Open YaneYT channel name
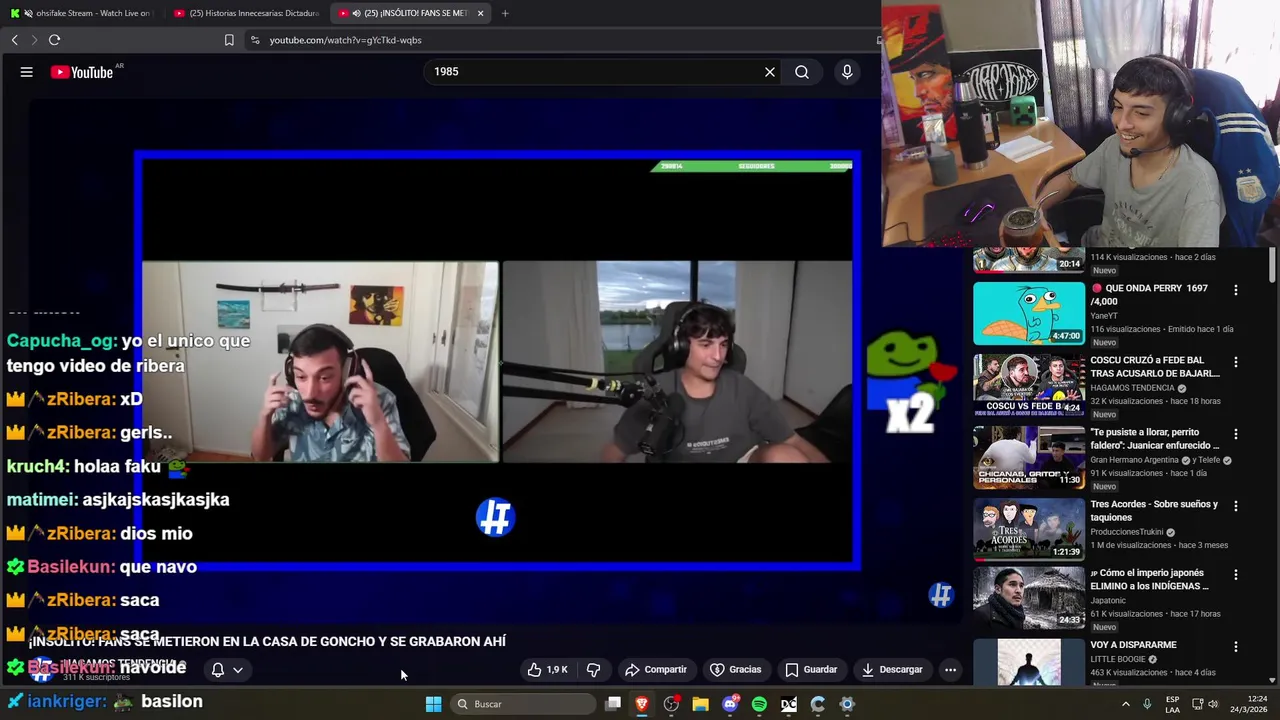1280x720 pixels. 1104,316
